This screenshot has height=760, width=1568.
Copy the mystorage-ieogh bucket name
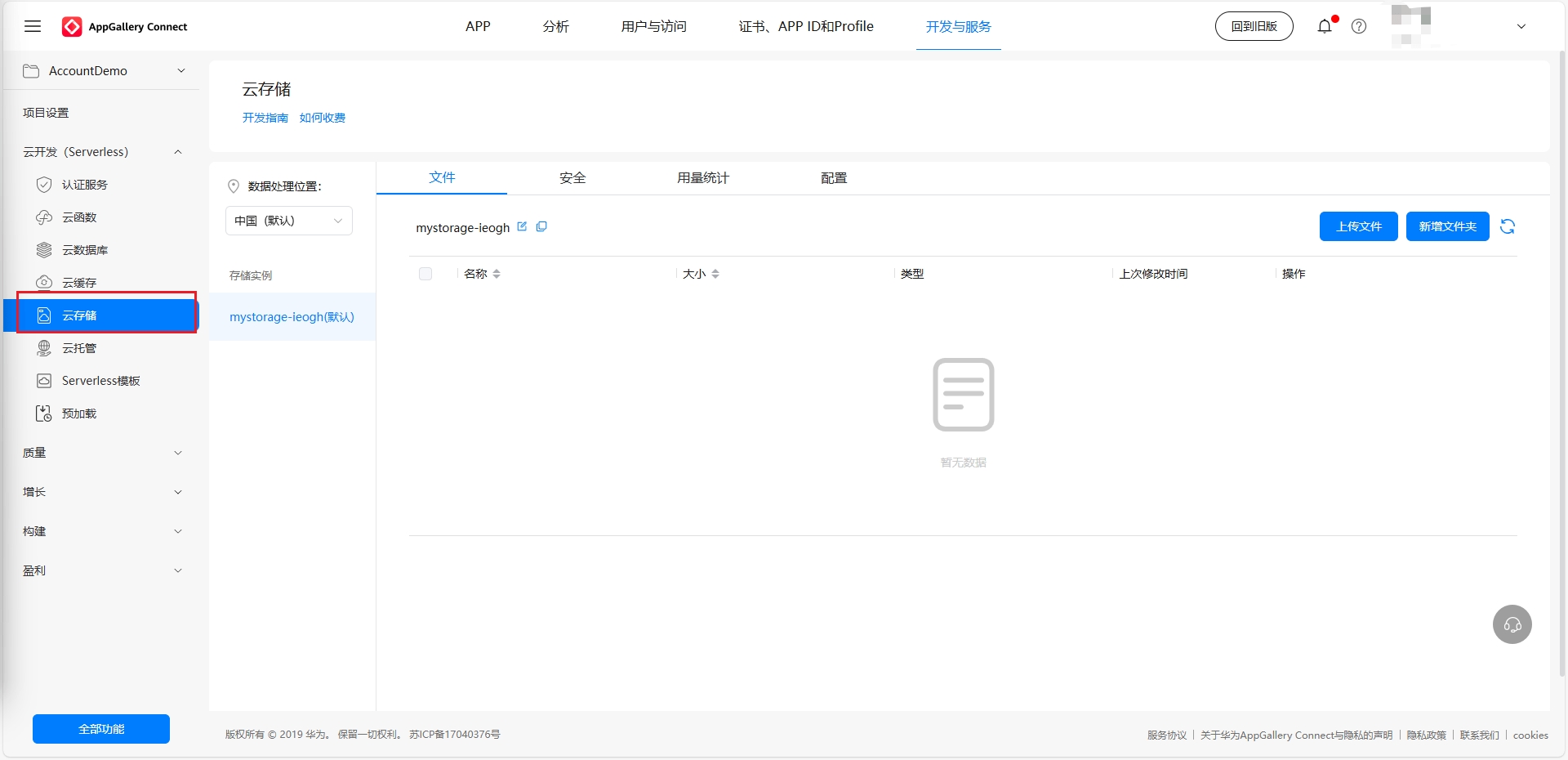click(541, 227)
